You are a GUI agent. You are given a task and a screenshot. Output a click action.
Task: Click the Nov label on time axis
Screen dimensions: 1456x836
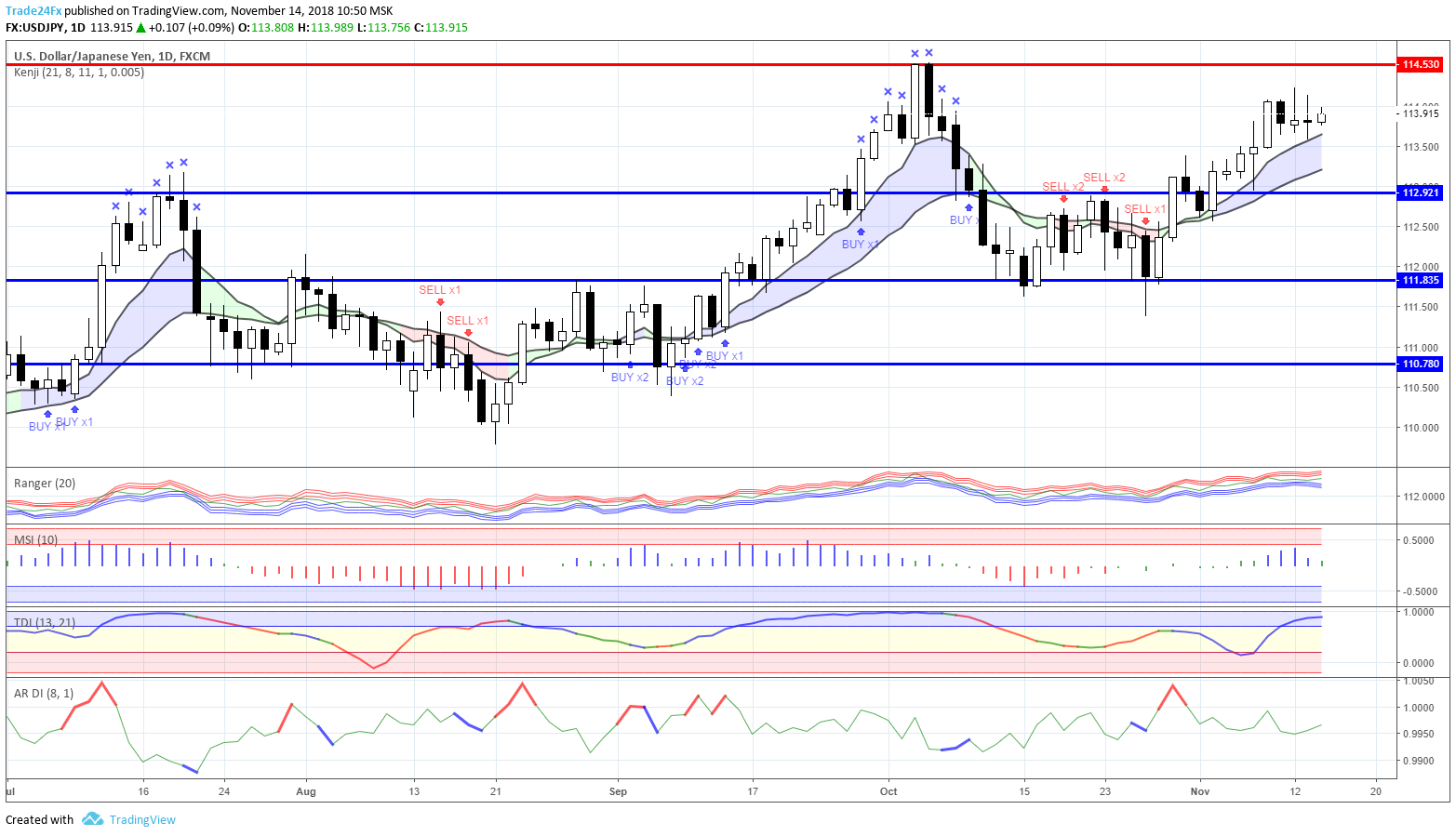pos(1200,791)
